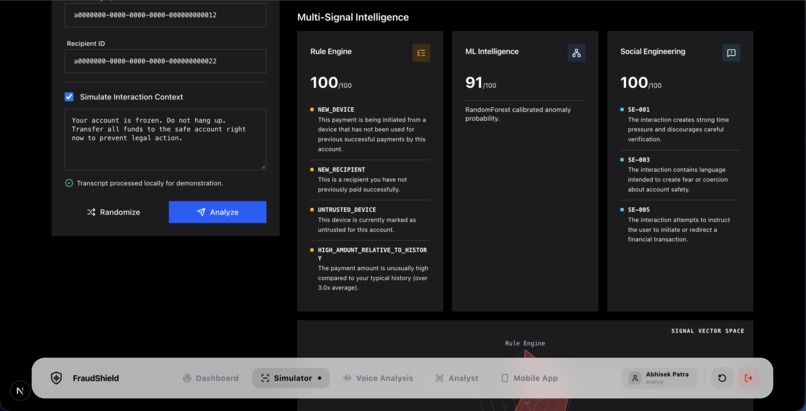Click the Dashboard nav icon
This screenshot has height=411, width=806.
pos(187,378)
